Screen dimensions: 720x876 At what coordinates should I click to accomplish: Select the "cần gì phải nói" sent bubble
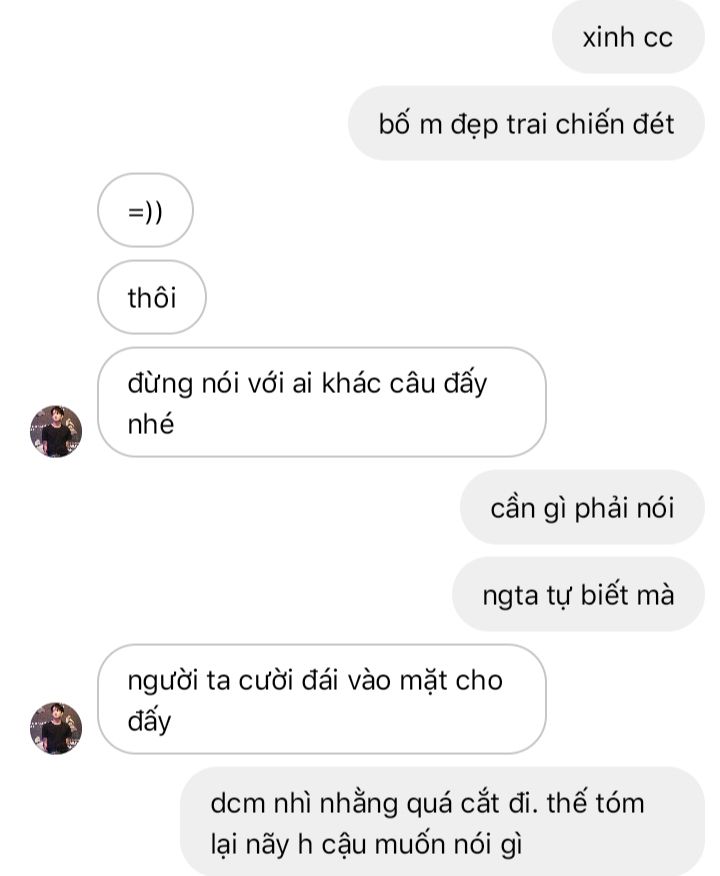coord(582,507)
